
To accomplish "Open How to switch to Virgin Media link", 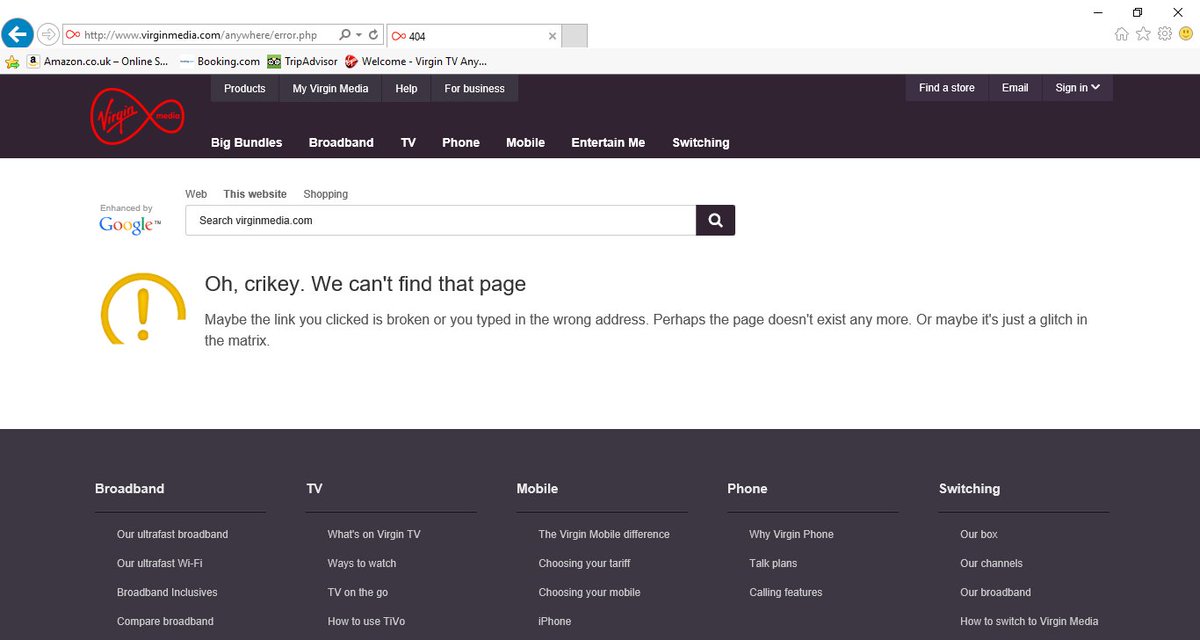I will pos(1029,621).
